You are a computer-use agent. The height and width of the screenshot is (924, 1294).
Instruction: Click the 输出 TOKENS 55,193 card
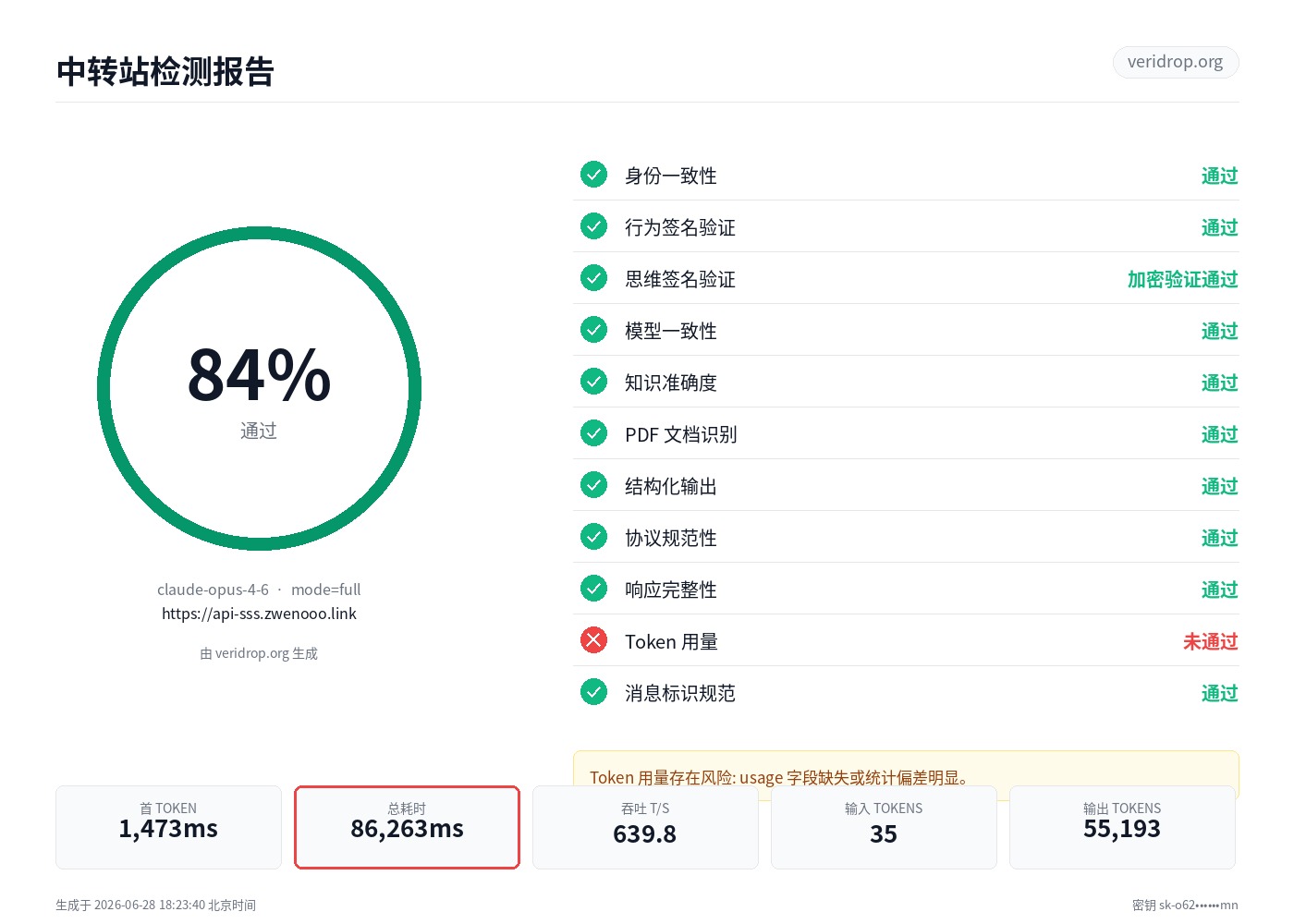(1122, 827)
